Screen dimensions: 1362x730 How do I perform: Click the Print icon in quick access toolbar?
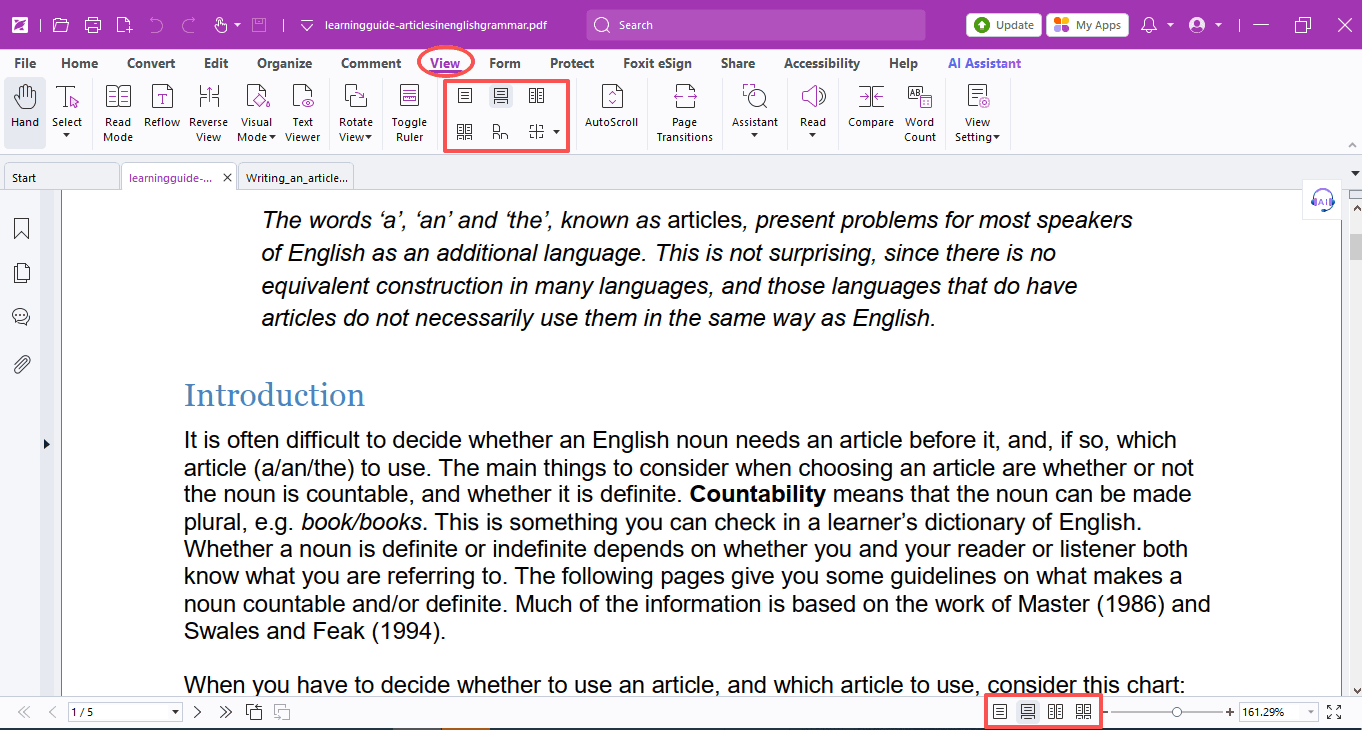pyautogui.click(x=93, y=25)
